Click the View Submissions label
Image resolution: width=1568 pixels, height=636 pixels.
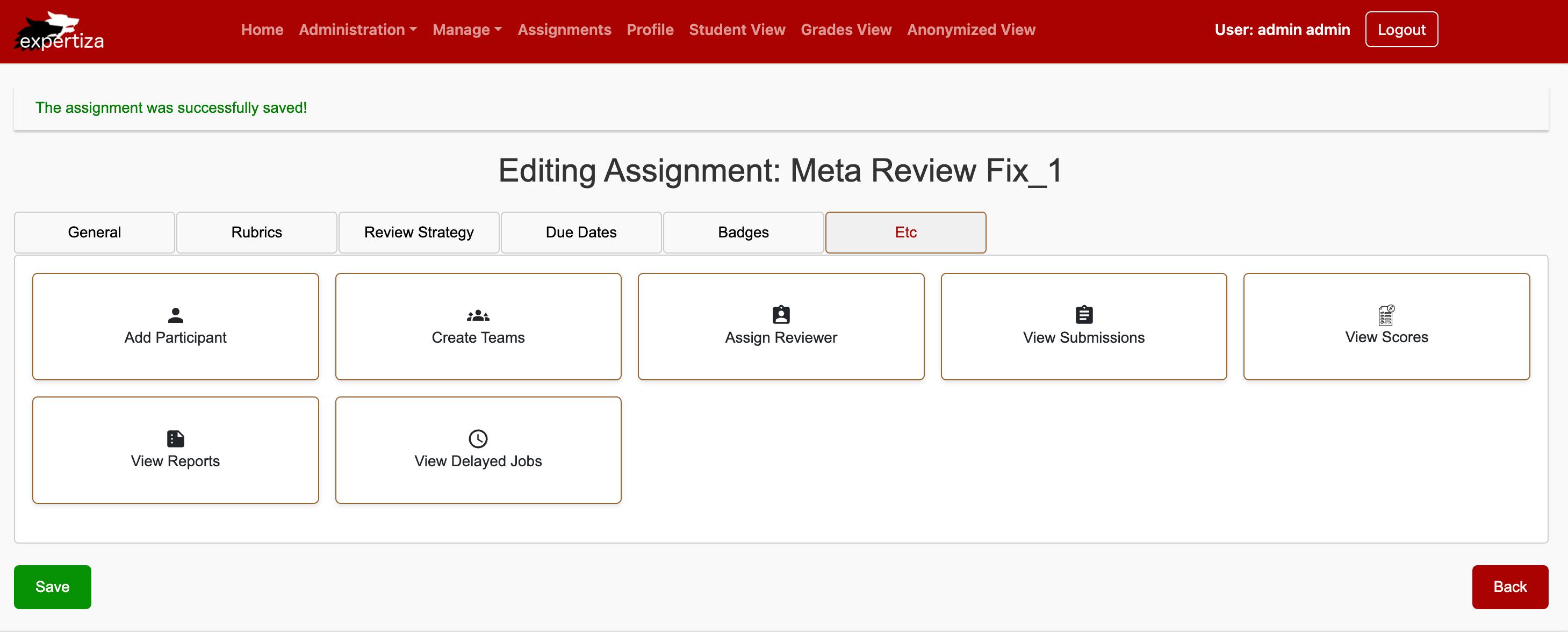(1083, 338)
